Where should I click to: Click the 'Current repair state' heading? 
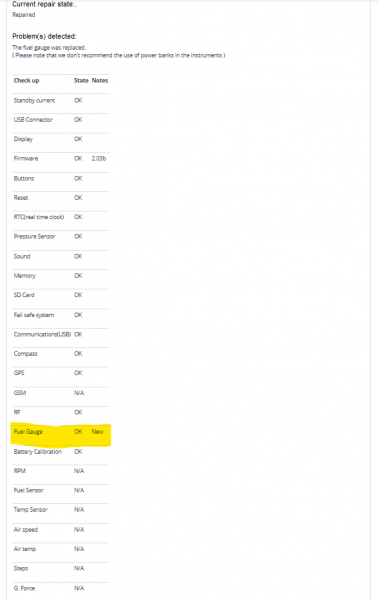[44, 4]
